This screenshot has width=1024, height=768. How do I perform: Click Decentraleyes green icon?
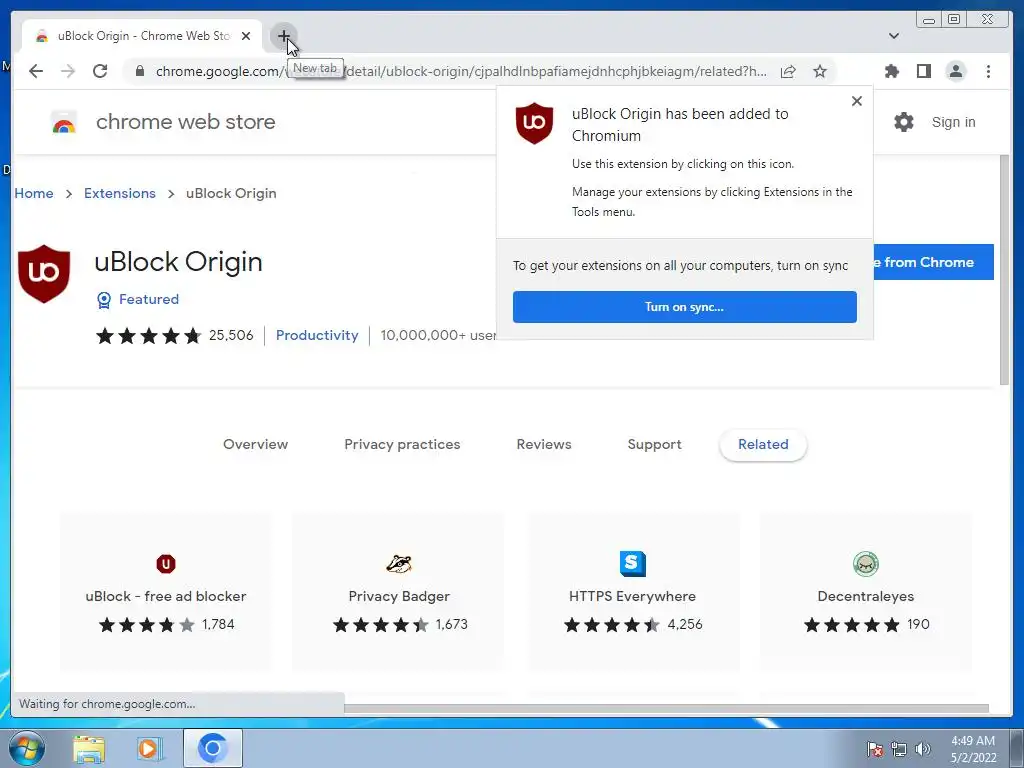coord(866,564)
